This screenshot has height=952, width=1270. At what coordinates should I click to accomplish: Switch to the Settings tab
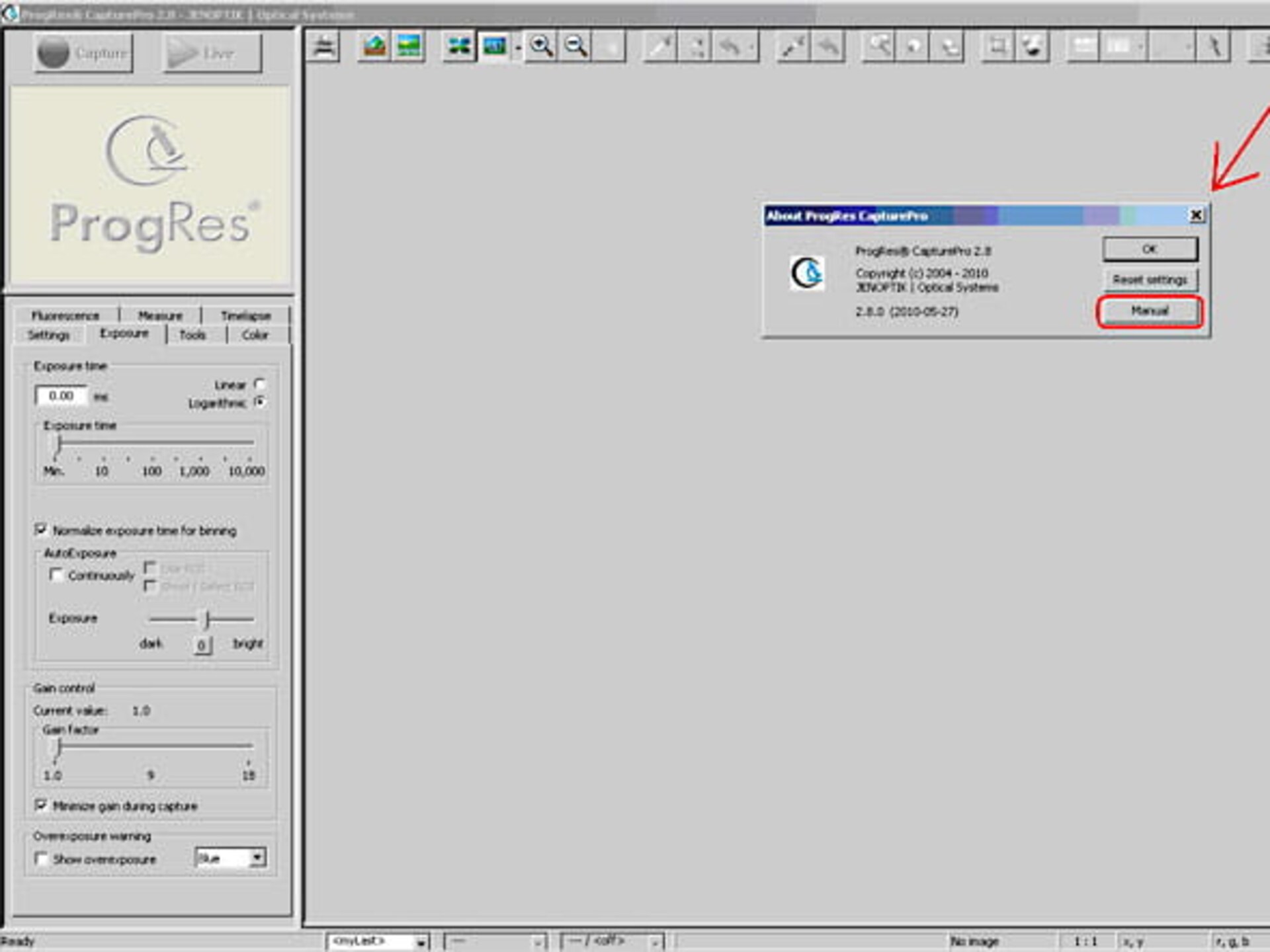tap(48, 335)
